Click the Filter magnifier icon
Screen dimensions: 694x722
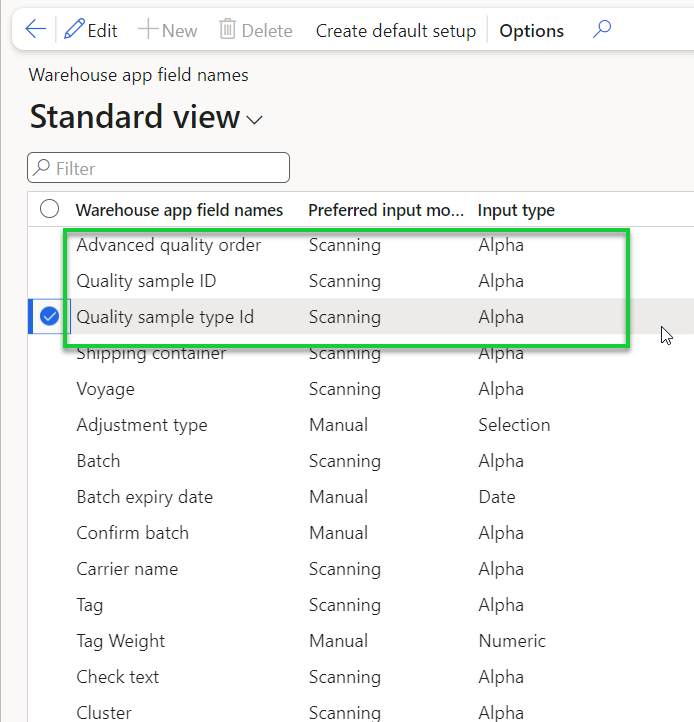coord(42,167)
